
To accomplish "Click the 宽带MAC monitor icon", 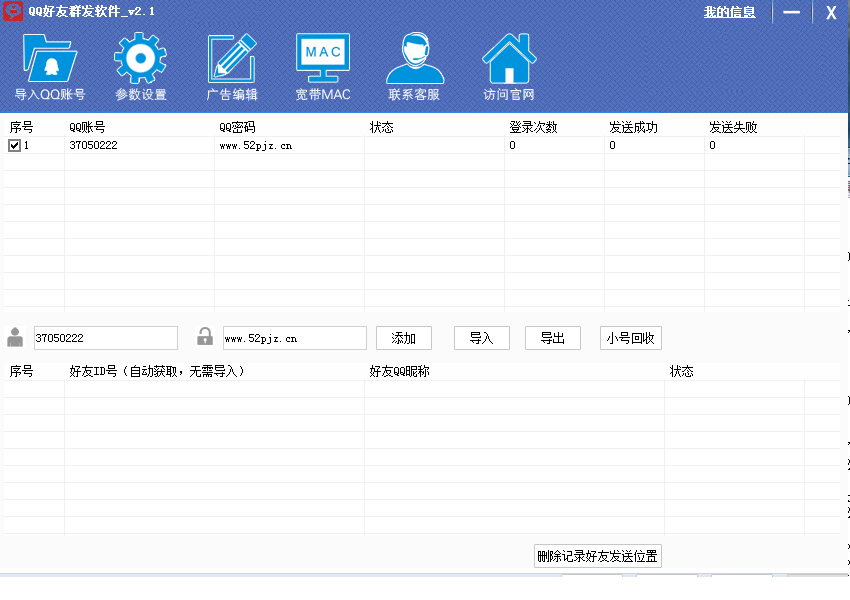I will [323, 58].
